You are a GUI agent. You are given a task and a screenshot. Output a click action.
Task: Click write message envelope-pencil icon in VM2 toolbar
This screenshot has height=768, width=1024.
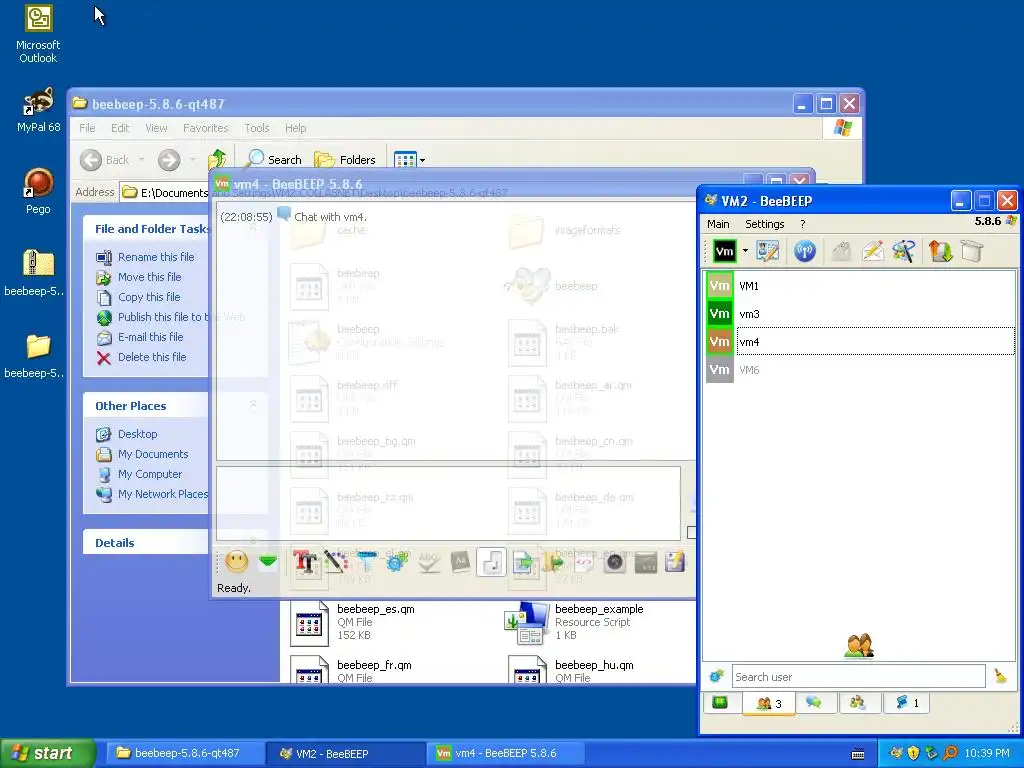pyautogui.click(x=872, y=251)
